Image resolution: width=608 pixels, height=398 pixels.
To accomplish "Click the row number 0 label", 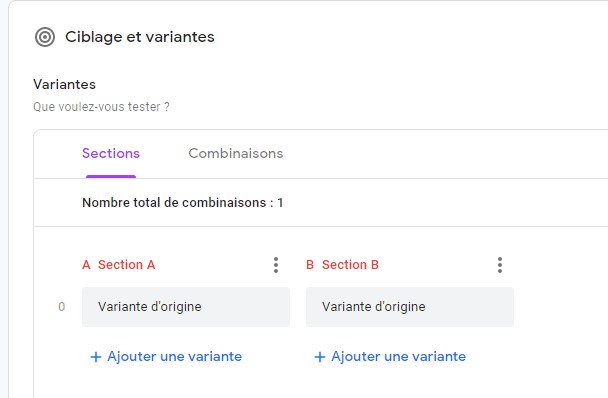I will coord(62,307).
